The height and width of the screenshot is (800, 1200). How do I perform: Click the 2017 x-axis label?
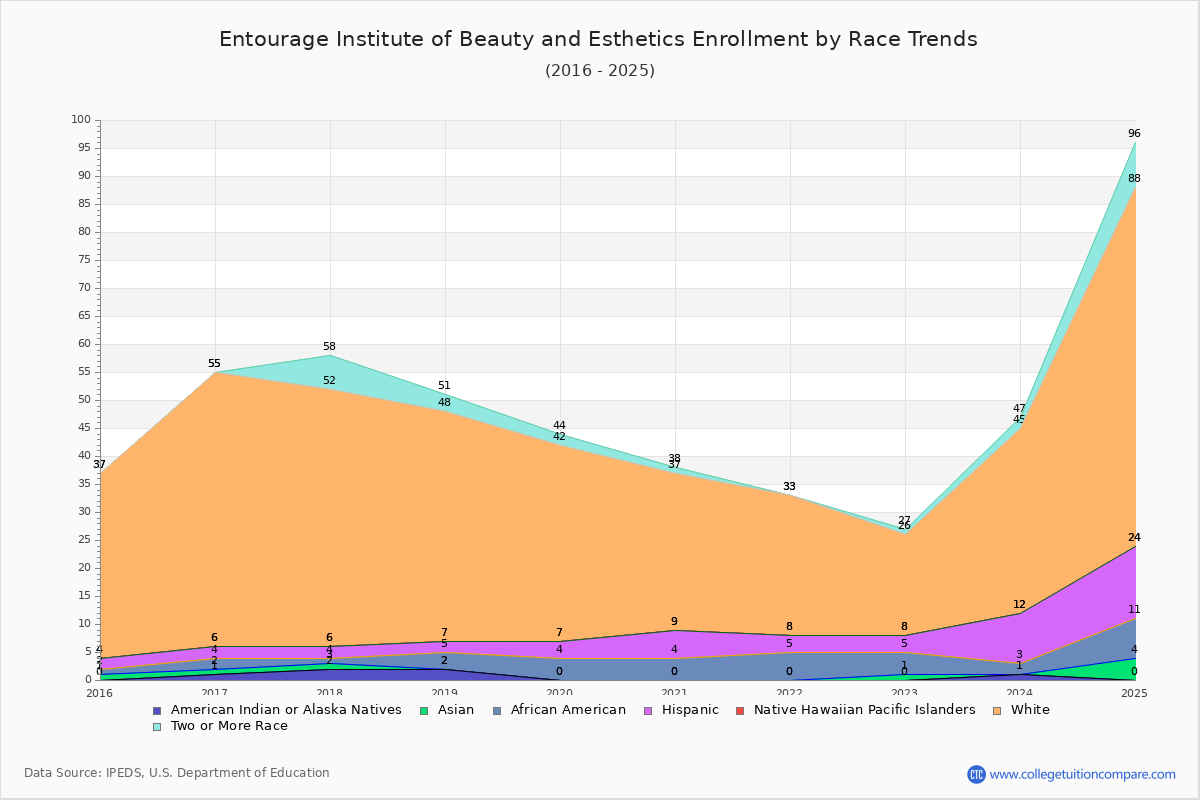(215, 693)
